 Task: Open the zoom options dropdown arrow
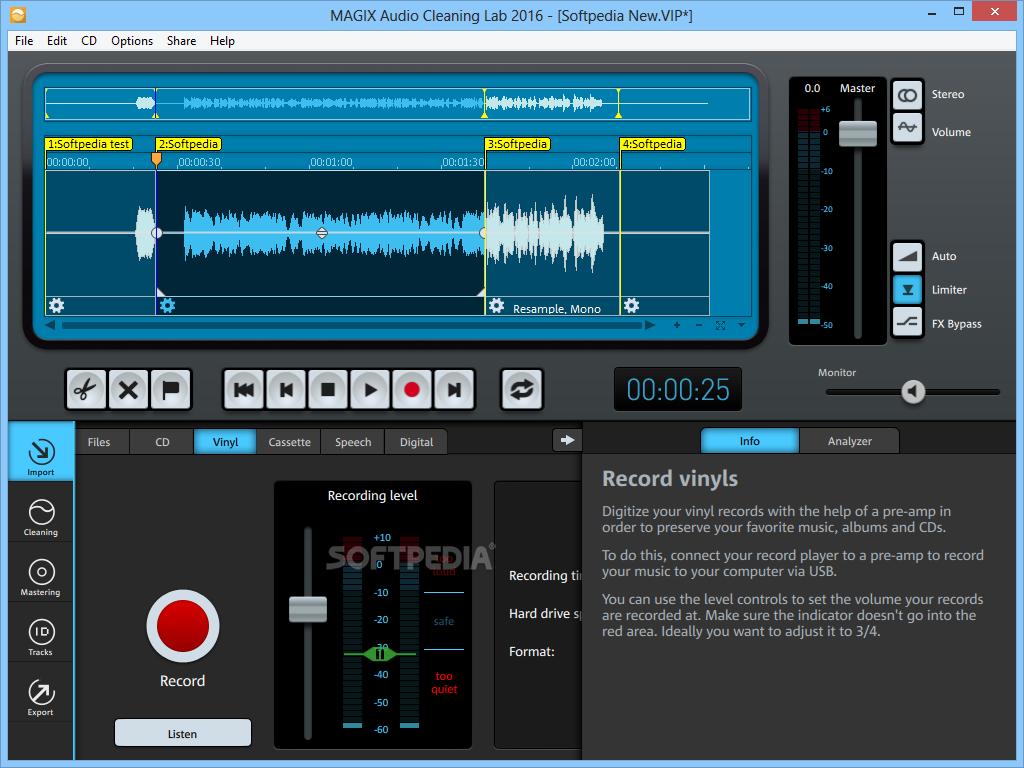[x=741, y=325]
